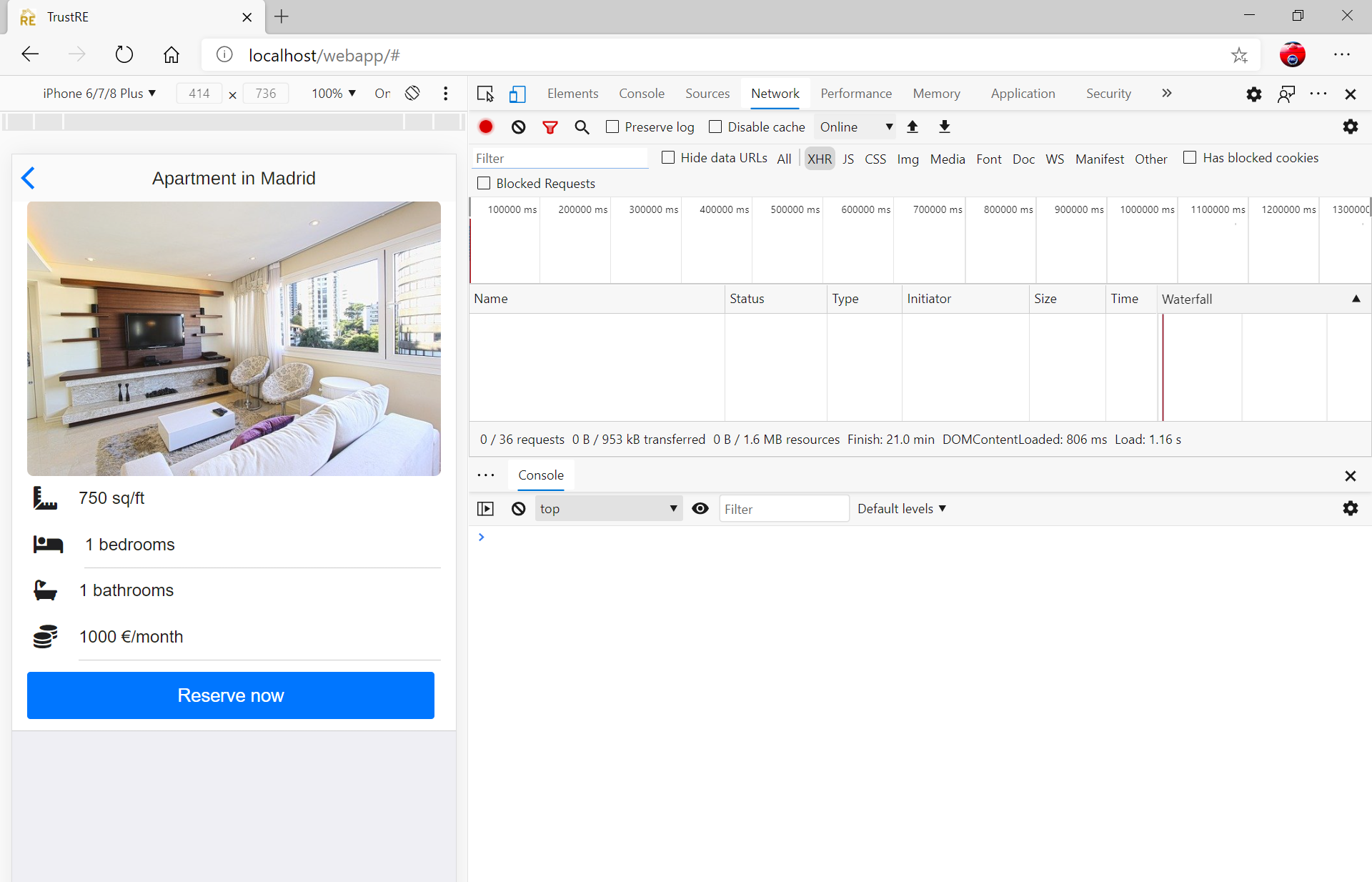
Task: Check Disable cache option
Action: point(715,127)
